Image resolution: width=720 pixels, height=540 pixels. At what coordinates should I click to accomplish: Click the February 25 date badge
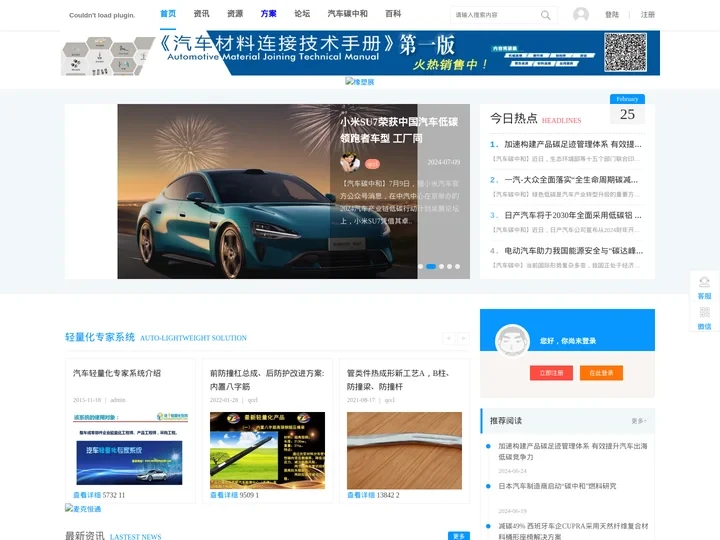point(627,109)
